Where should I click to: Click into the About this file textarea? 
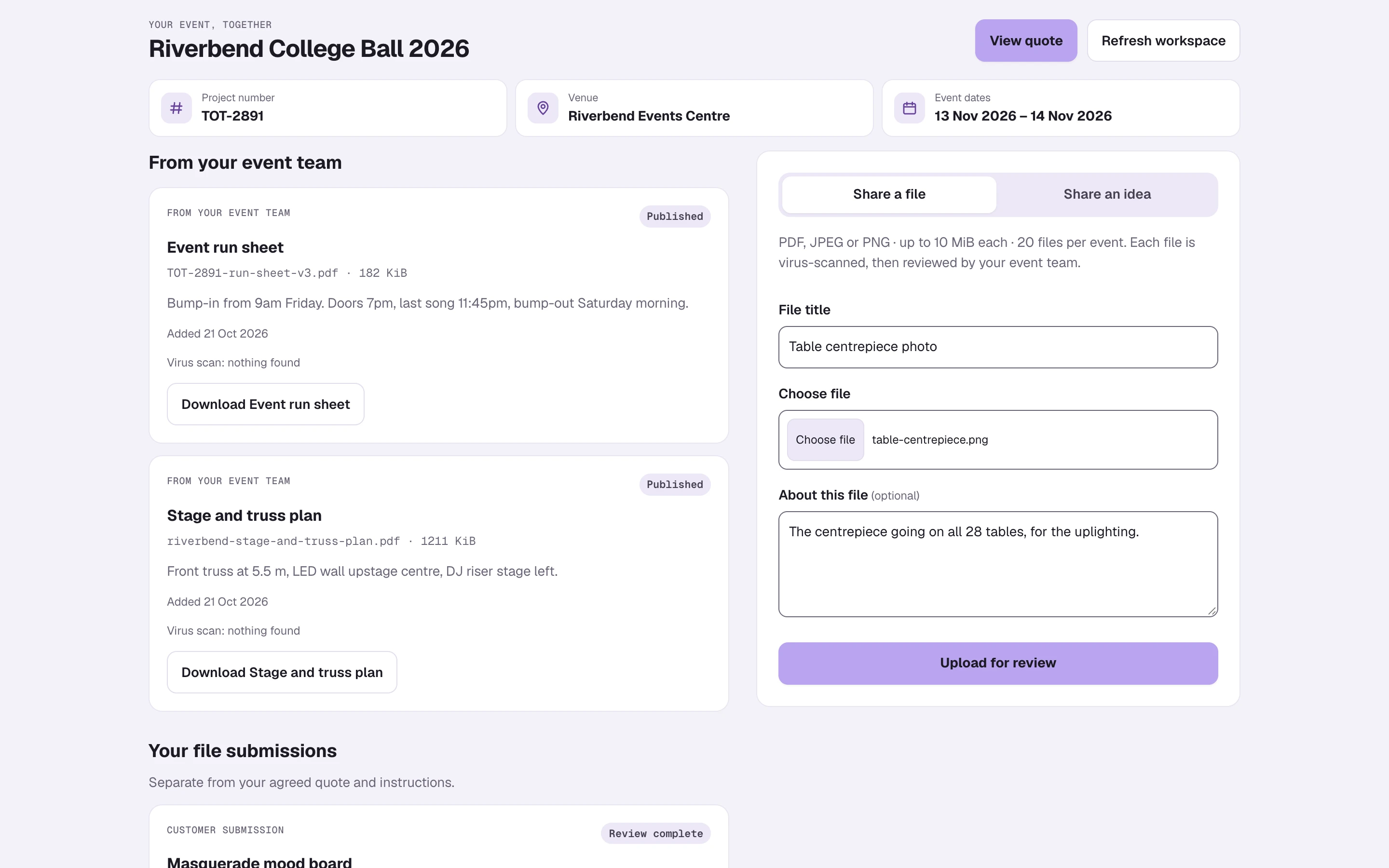998,564
